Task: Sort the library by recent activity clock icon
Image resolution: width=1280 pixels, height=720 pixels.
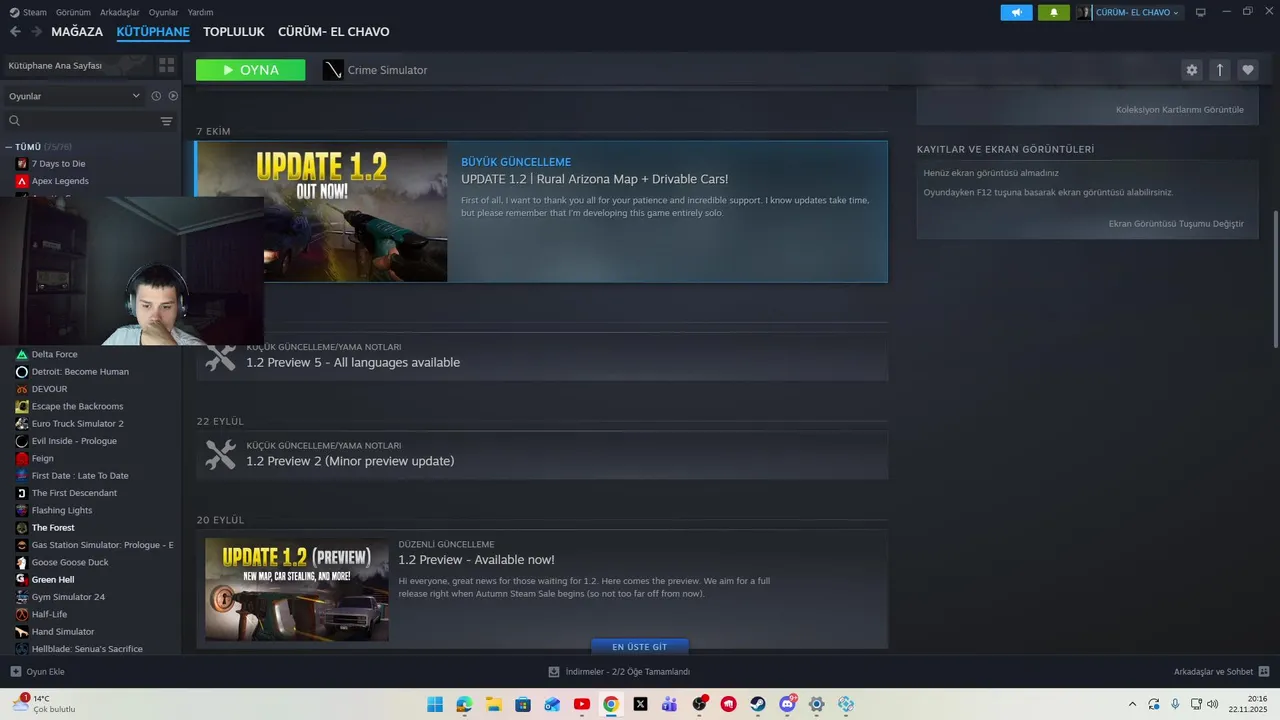Action: (x=156, y=96)
